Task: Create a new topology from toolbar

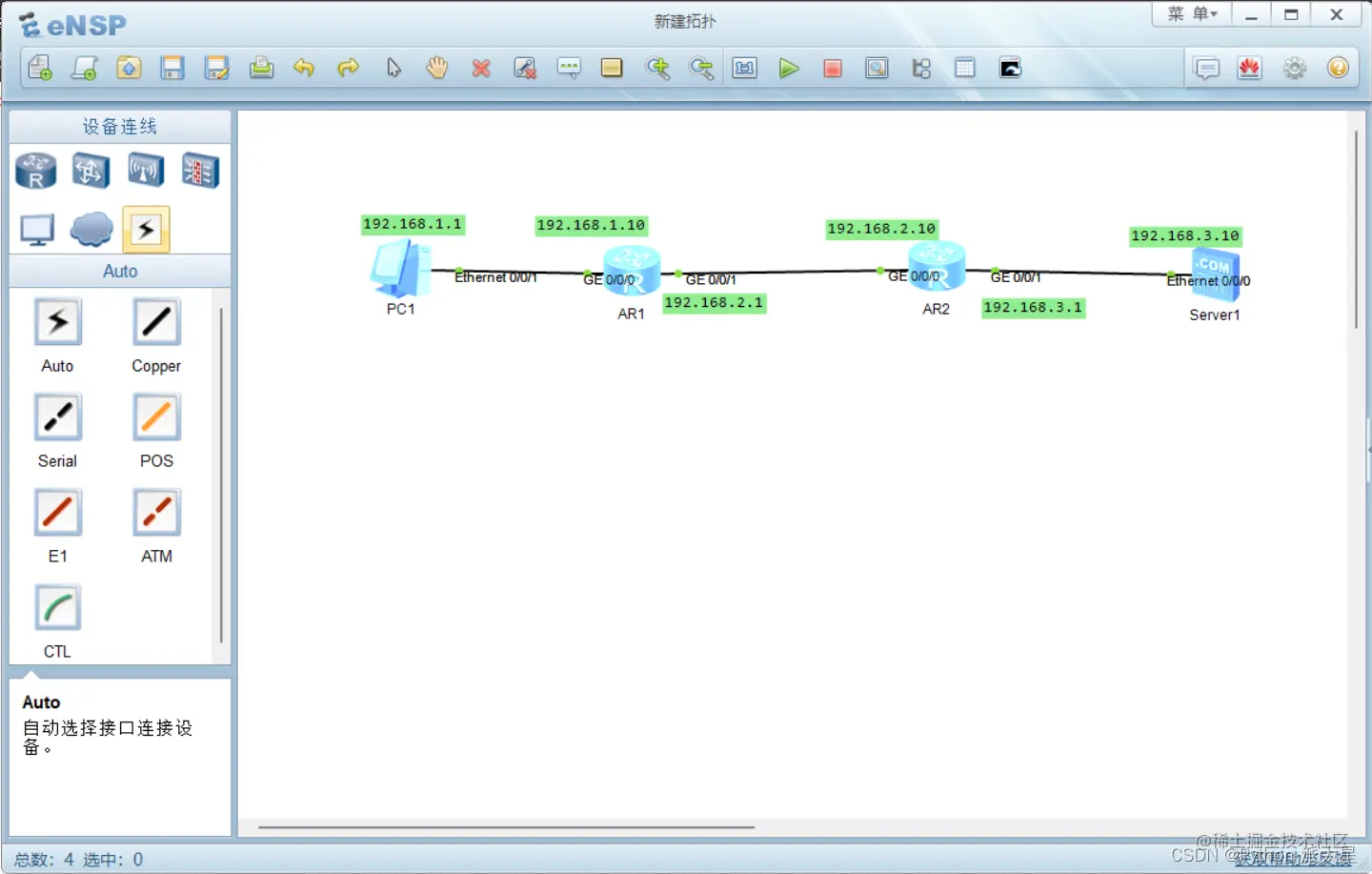Action: (40, 68)
